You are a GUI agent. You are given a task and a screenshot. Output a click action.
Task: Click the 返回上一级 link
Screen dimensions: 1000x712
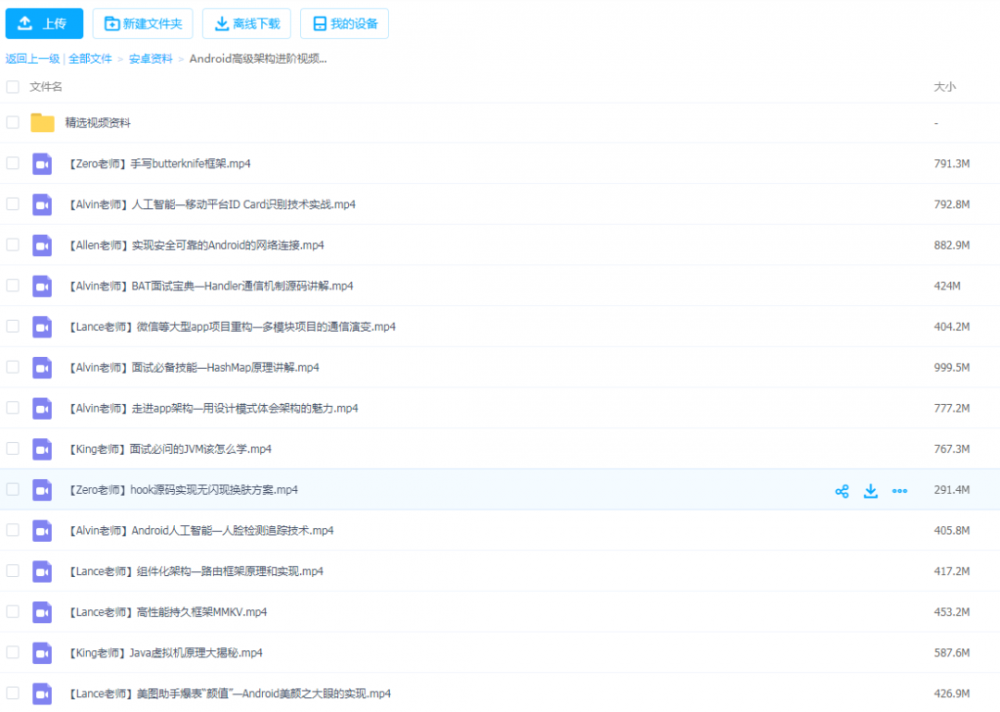point(35,59)
